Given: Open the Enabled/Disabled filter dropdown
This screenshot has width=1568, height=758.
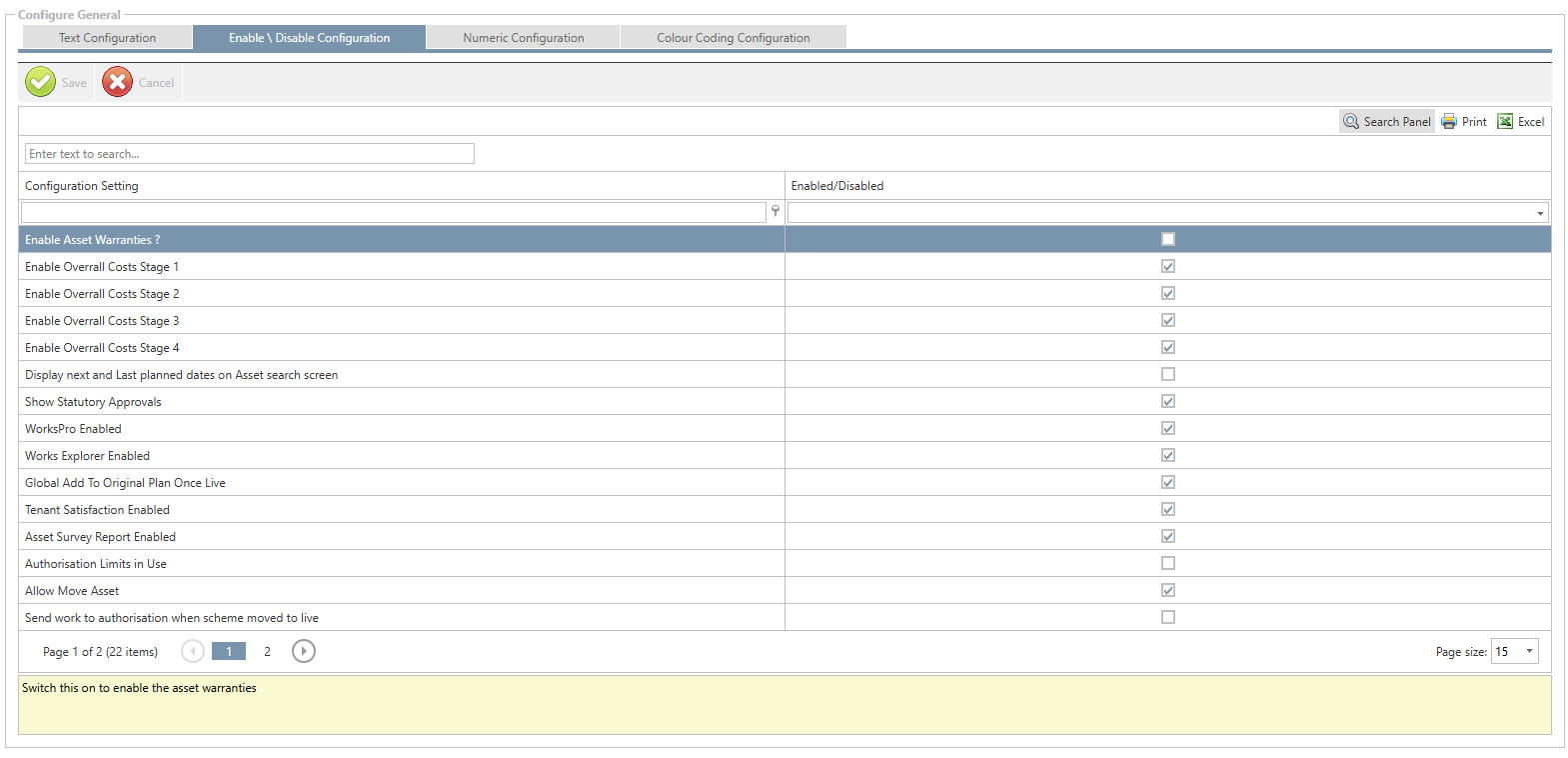Looking at the screenshot, I should (1540, 213).
